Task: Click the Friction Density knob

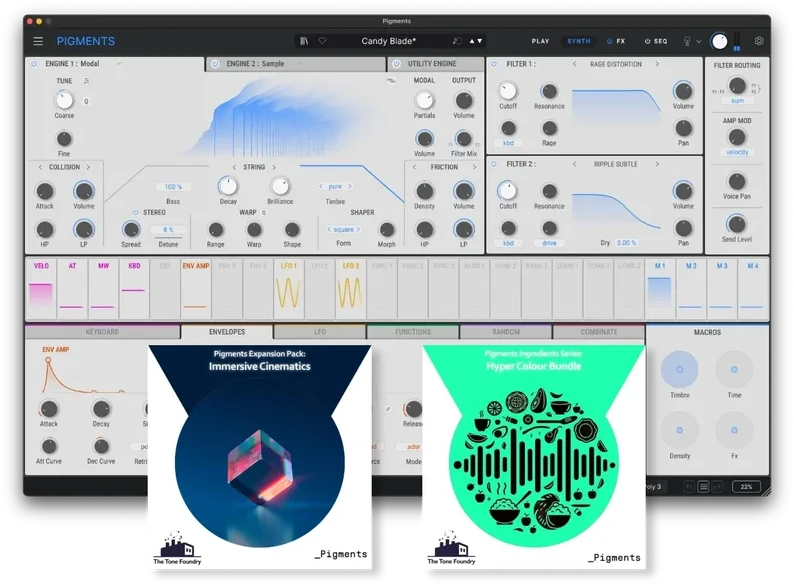Action: (x=424, y=191)
